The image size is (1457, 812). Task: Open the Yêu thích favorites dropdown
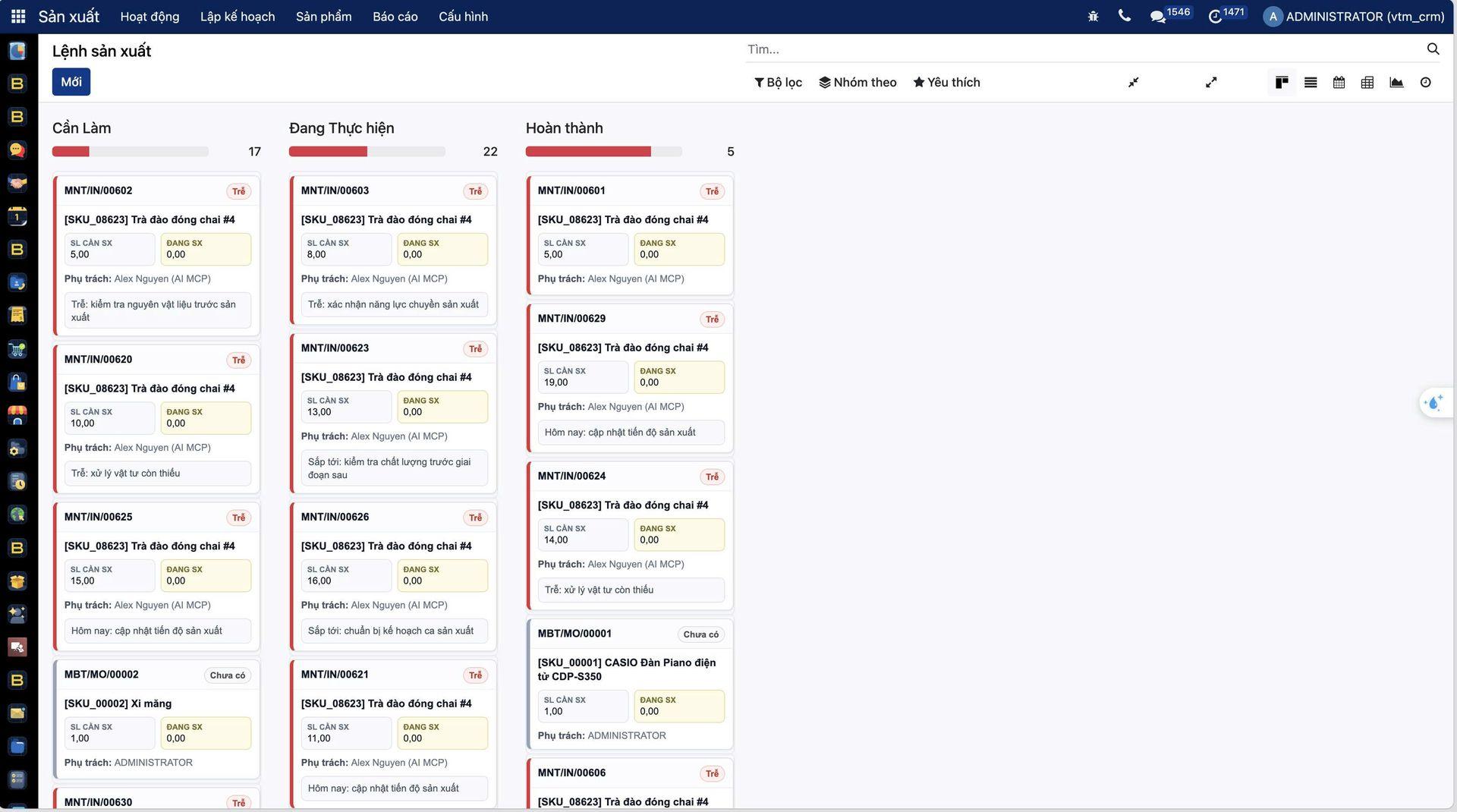[x=946, y=82]
